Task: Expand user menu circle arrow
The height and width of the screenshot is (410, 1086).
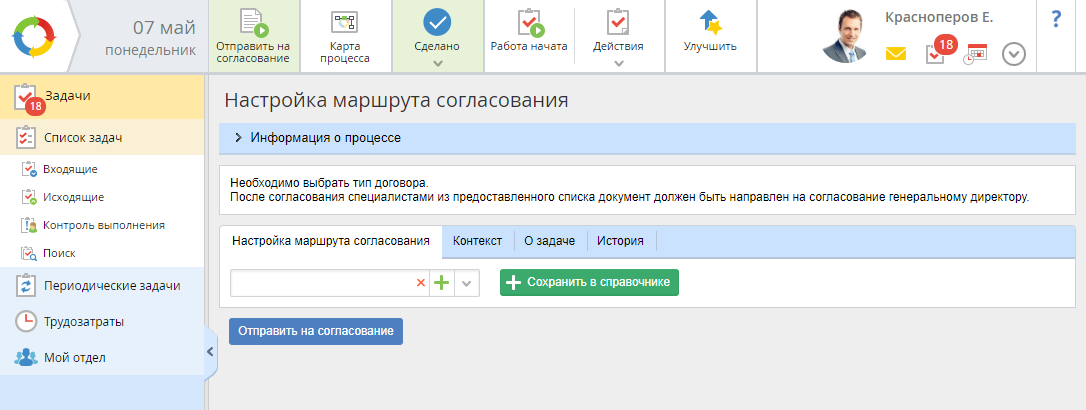Action: pyautogui.click(x=1014, y=54)
